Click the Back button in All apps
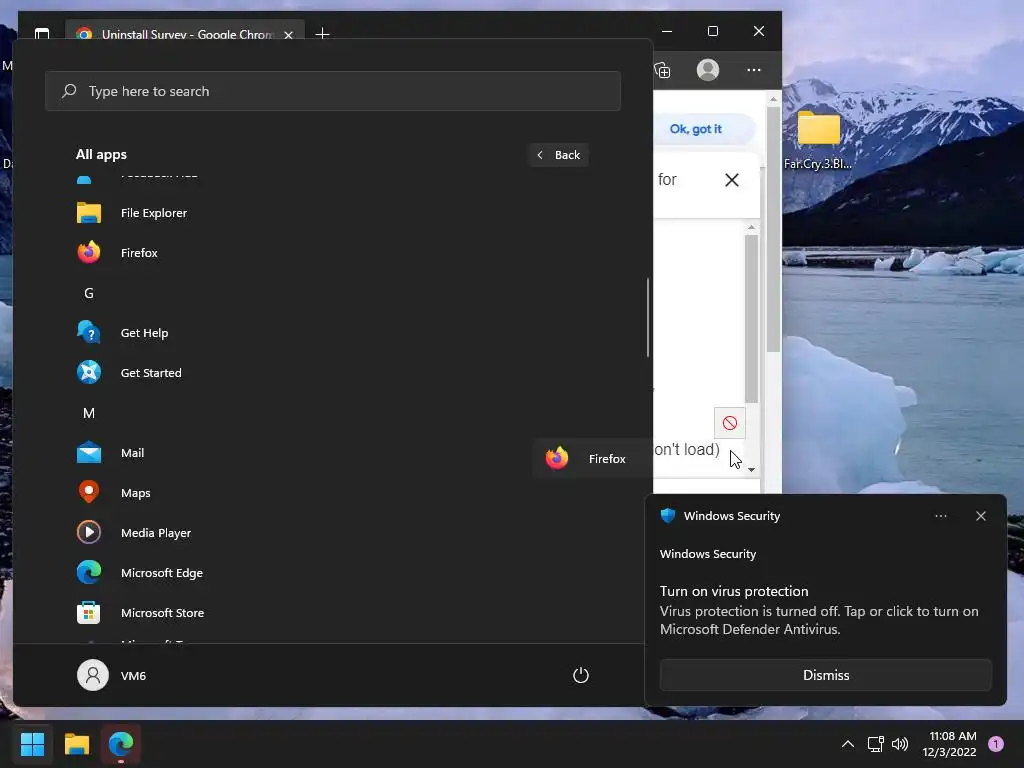1024x768 pixels. tap(558, 155)
